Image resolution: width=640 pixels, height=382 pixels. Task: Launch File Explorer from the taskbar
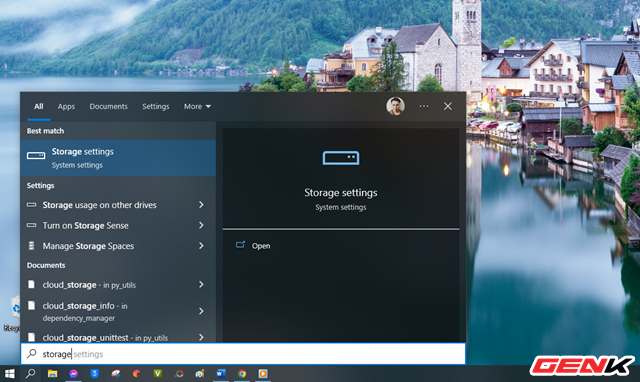point(52,373)
